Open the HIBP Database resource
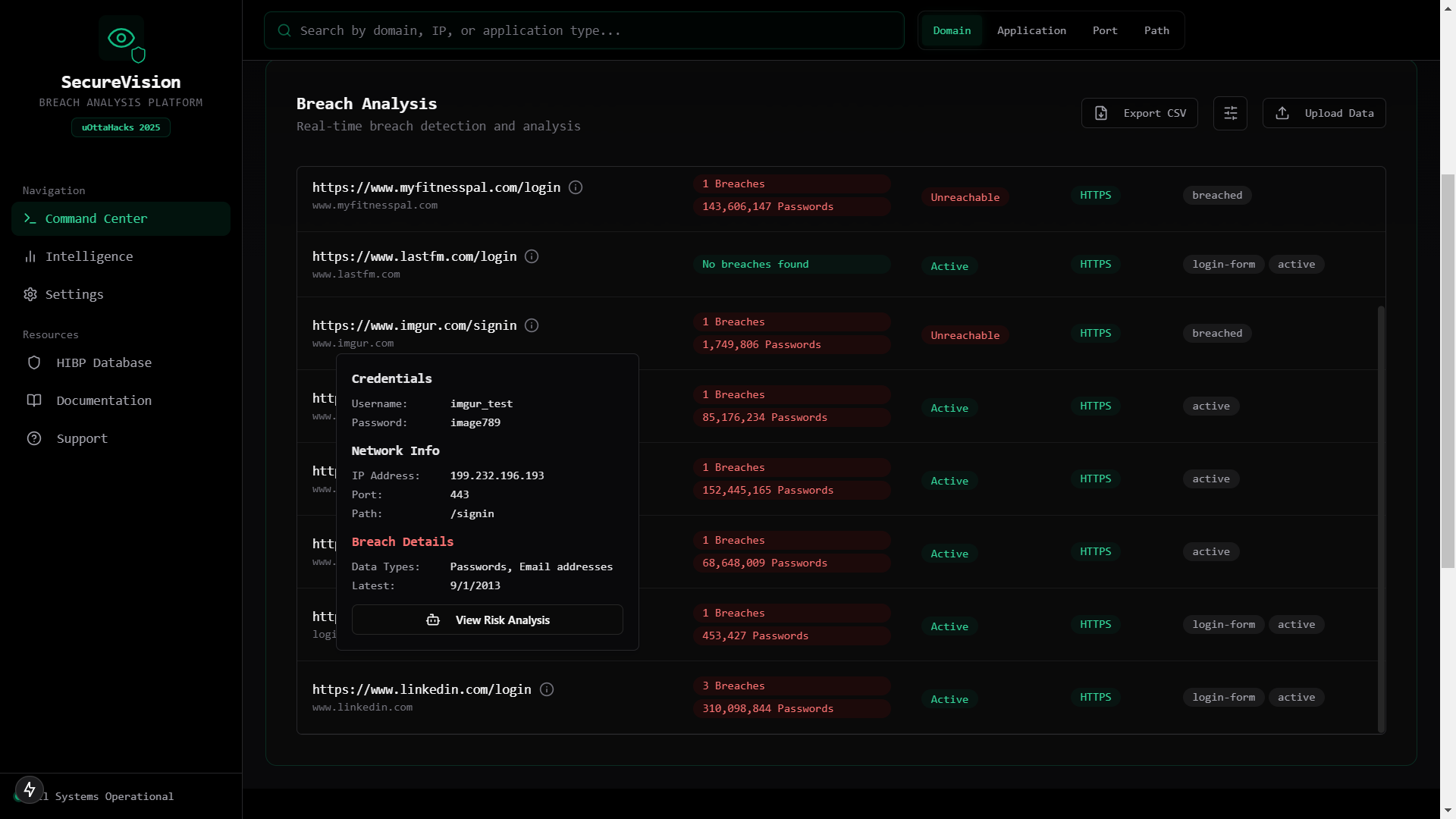 104,362
